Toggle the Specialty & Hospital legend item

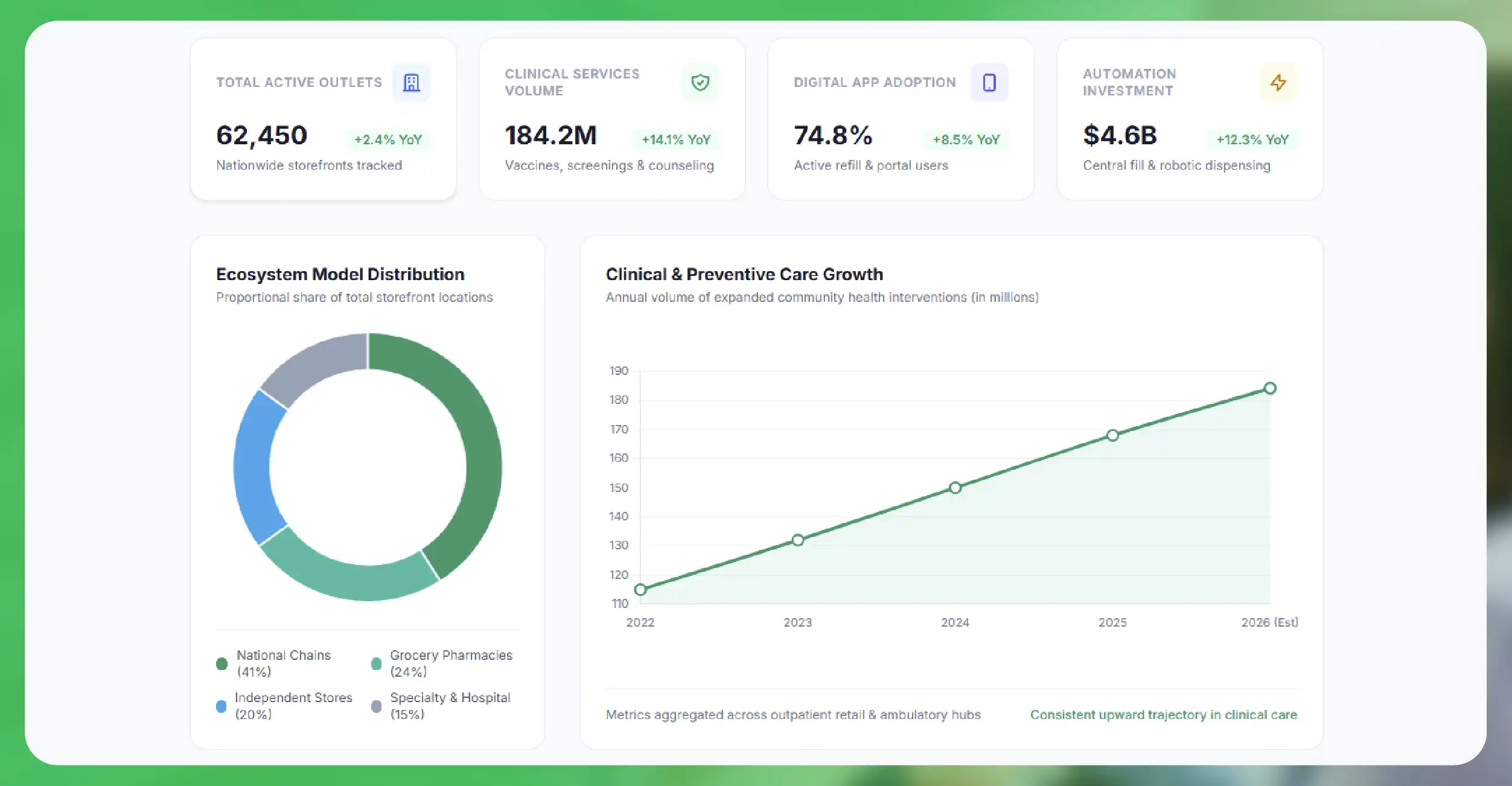click(x=441, y=706)
